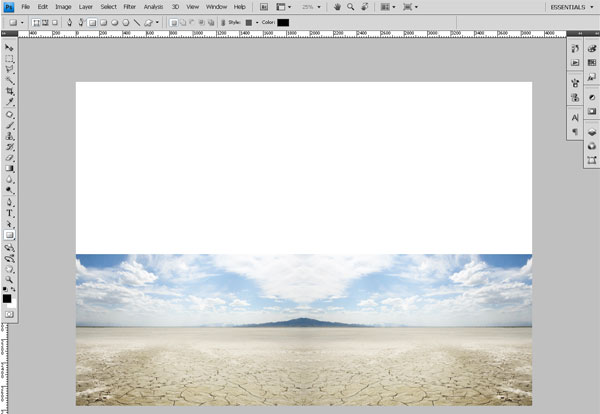This screenshot has height=414, width=600.
Task: Open the zoom level dropdown
Action: click(x=309, y=7)
